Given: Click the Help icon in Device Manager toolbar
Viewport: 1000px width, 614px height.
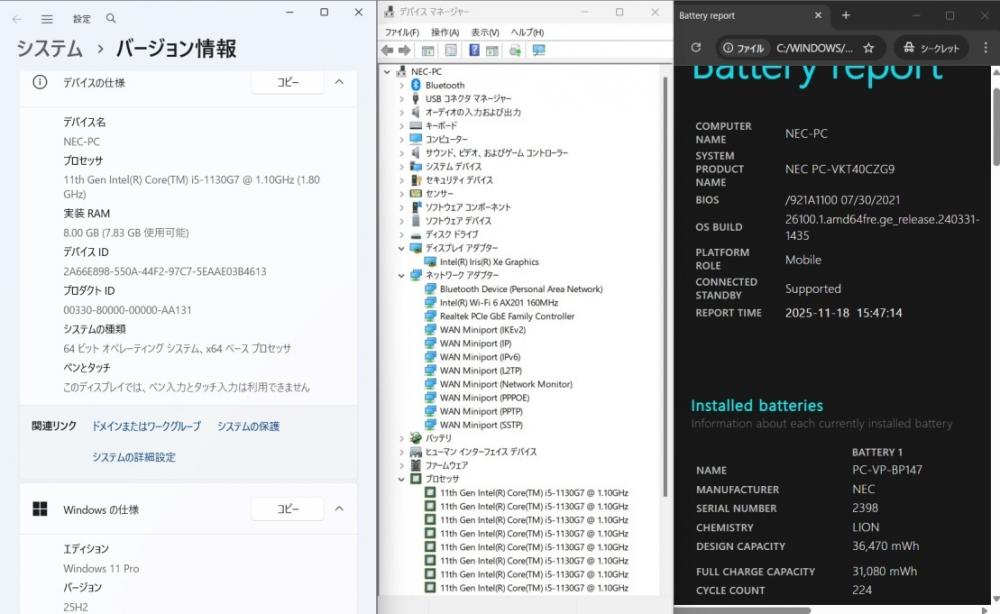Looking at the screenshot, I should (x=474, y=50).
